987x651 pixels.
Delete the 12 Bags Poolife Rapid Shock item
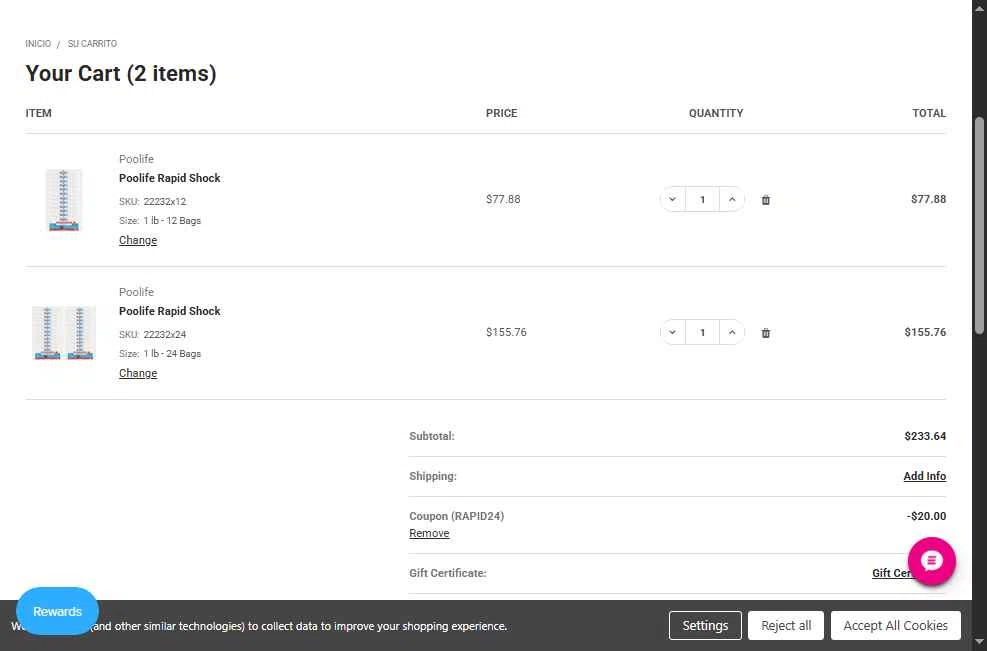[765, 200]
